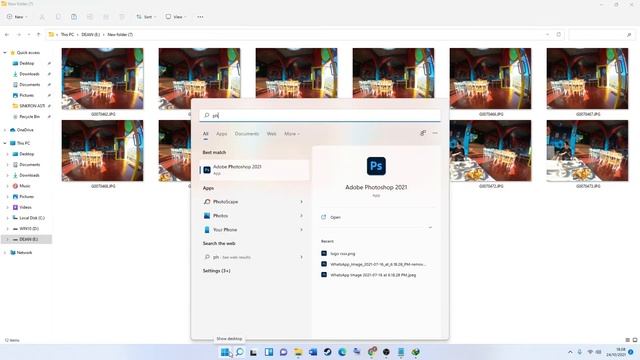Open the More filter dropdown in search
This screenshot has height=360, width=640.
click(x=292, y=134)
